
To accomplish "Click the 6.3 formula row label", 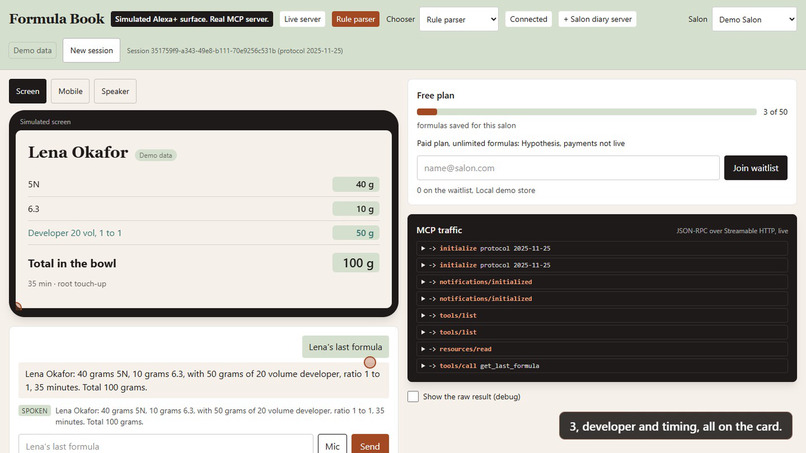I will [x=33, y=209].
